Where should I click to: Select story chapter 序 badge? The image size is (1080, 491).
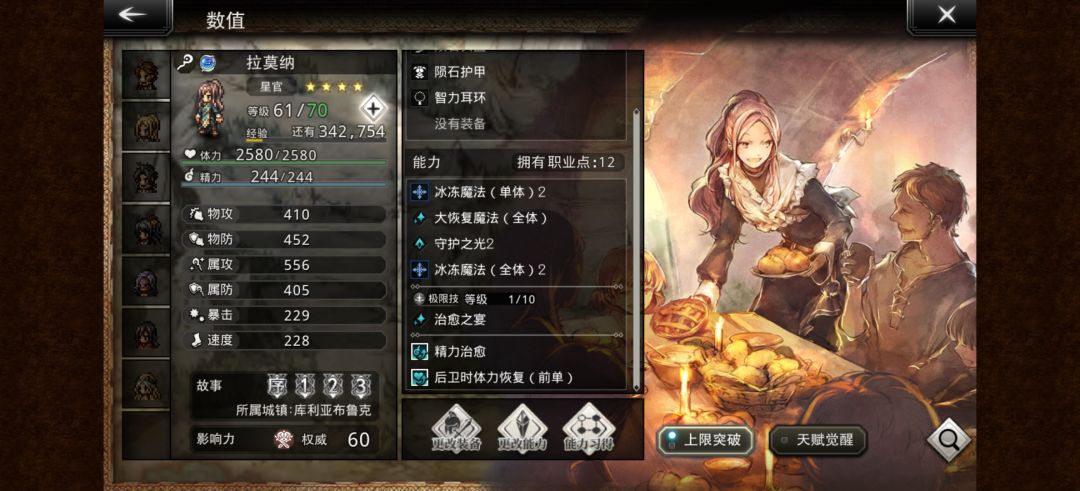[x=278, y=386]
